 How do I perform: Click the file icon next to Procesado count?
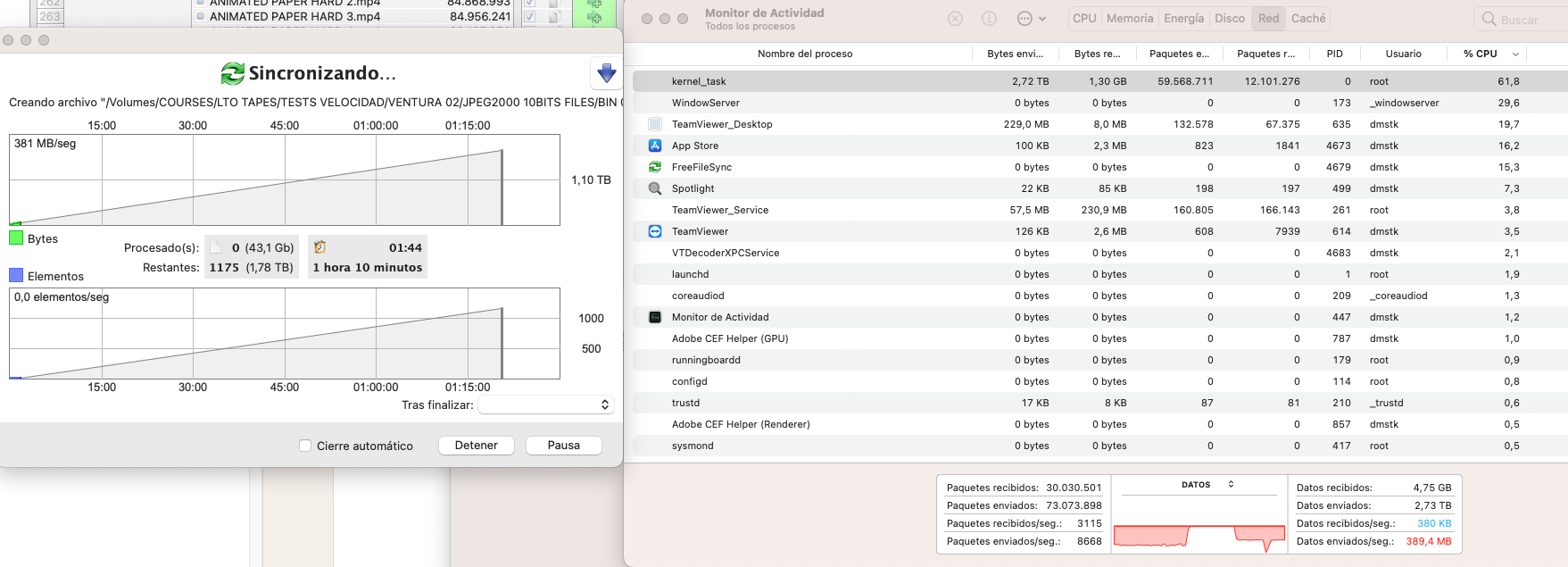click(216, 247)
